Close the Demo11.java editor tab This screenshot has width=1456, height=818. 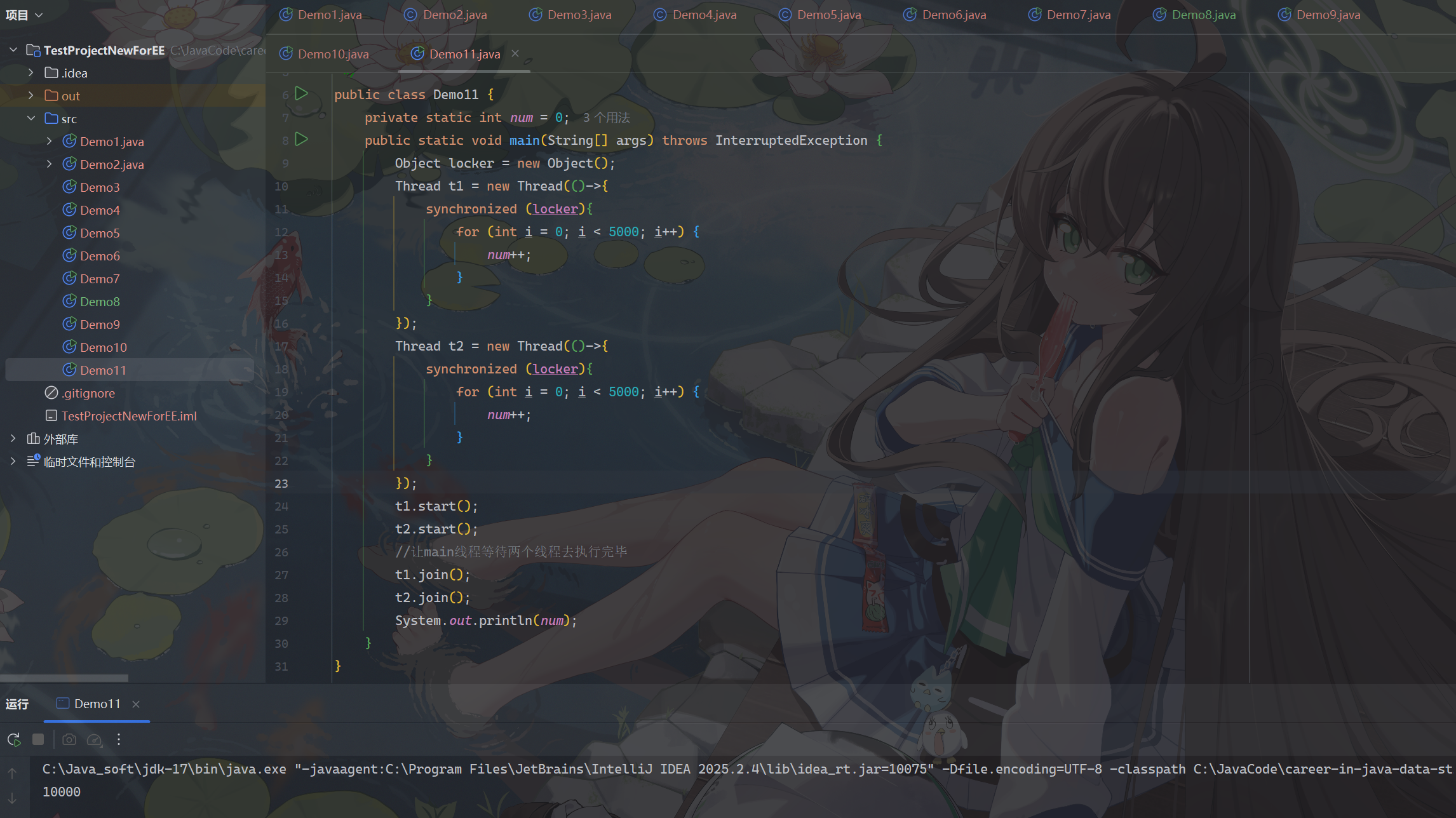click(515, 54)
